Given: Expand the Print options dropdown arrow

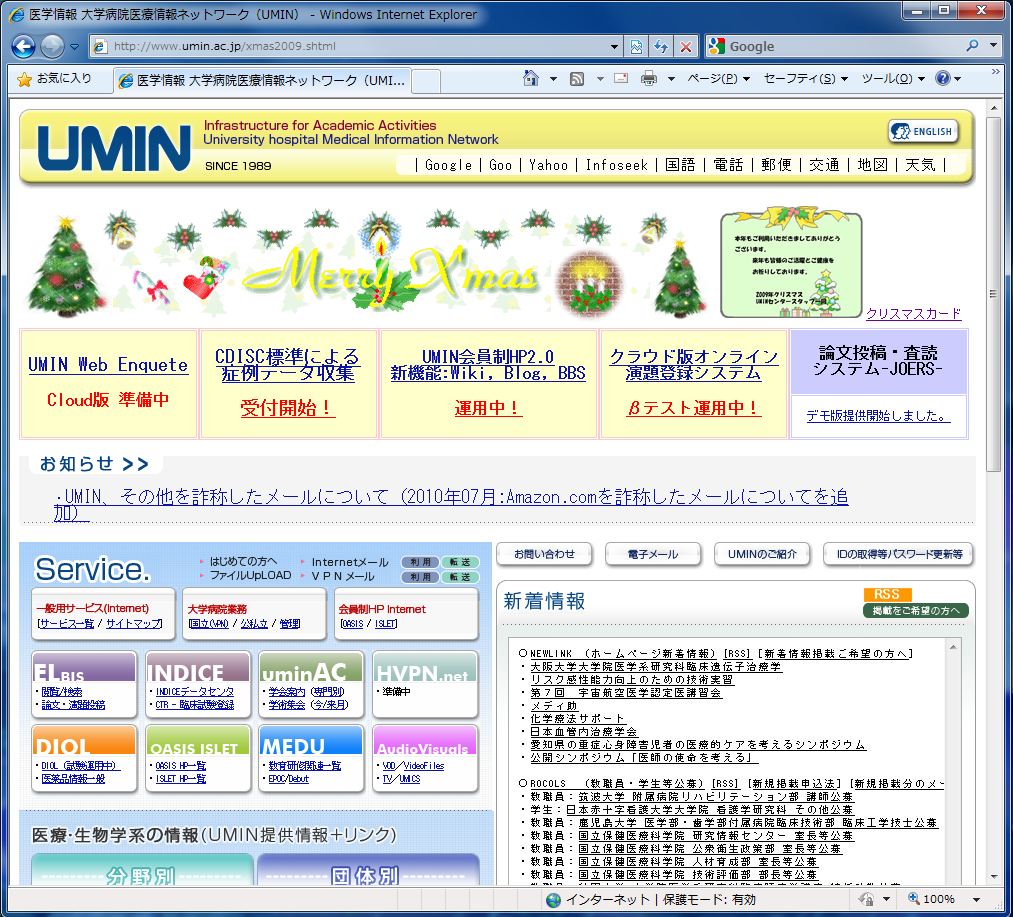Looking at the screenshot, I should 671,79.
